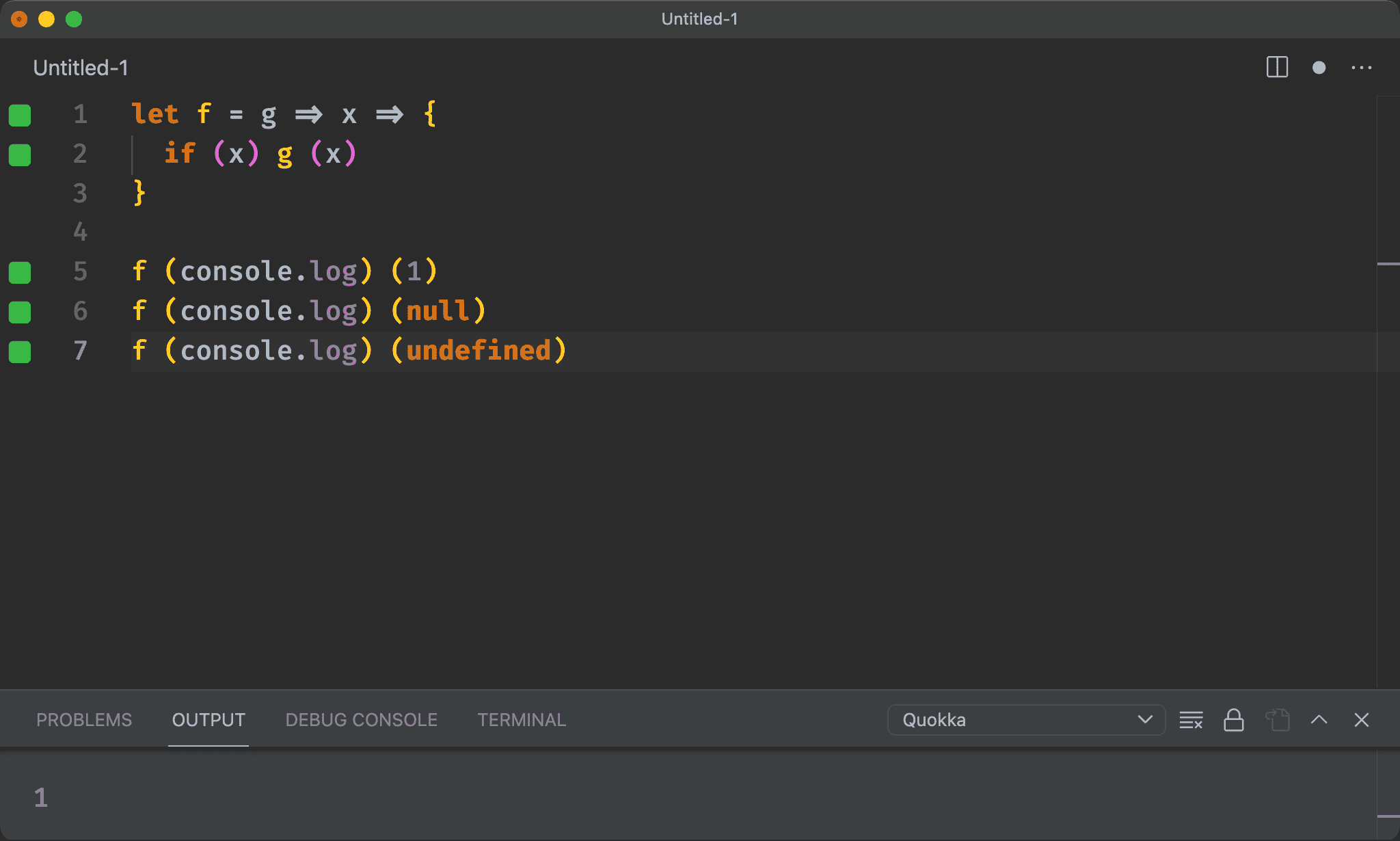The height and width of the screenshot is (841, 1400).
Task: Clear the Quokka output panel
Action: coord(1191,720)
